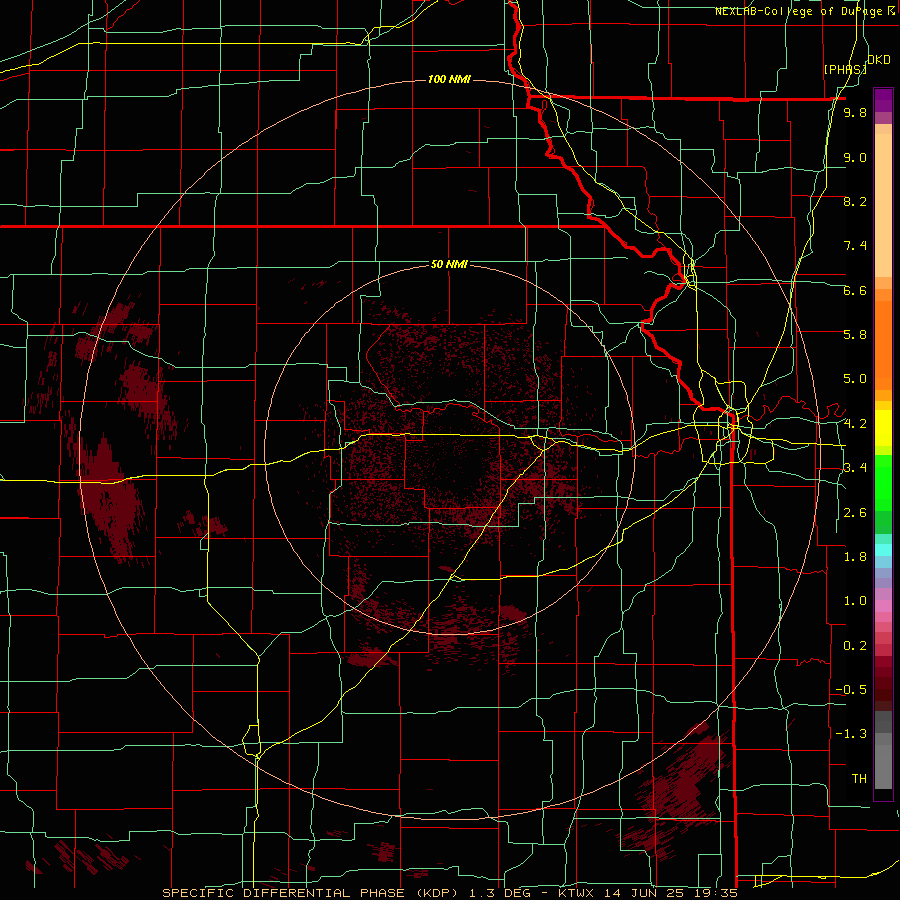Click the OKD label near the legend

tap(879, 60)
